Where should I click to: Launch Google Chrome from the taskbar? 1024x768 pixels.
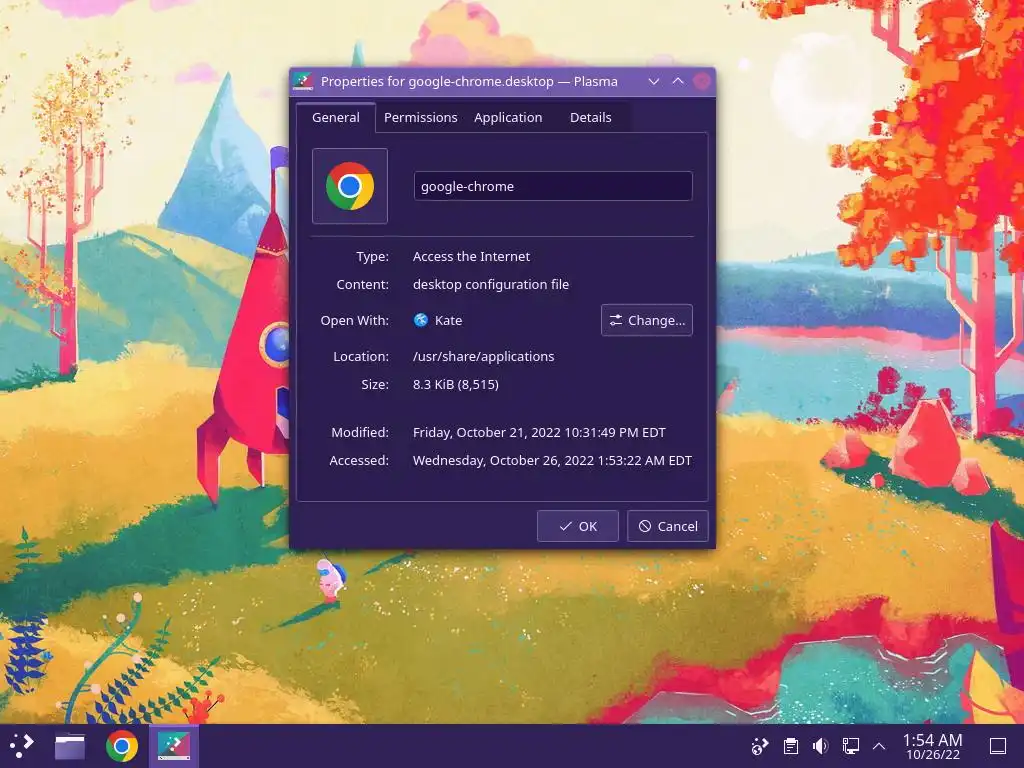click(122, 746)
